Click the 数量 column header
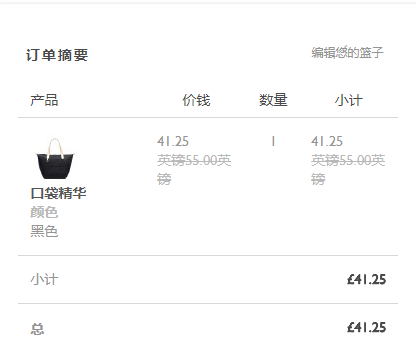The height and width of the screenshot is (361, 416). [273, 100]
